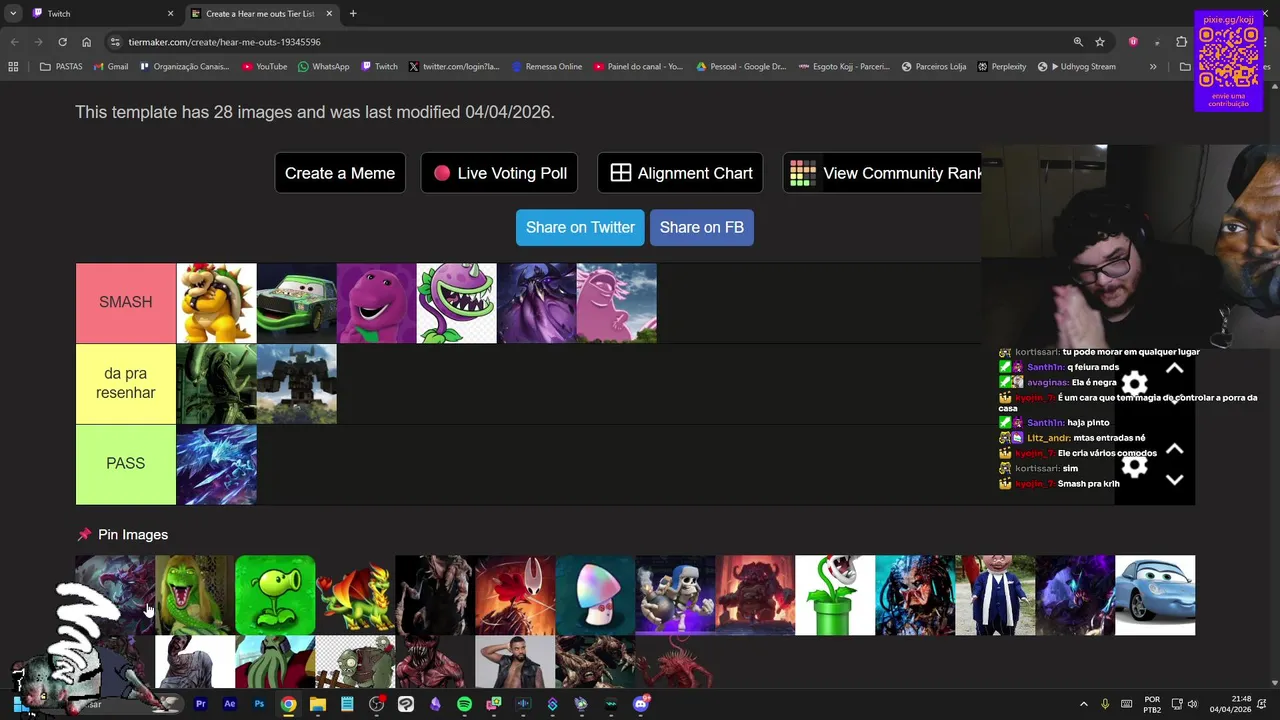Pick the glowing mushroom image
Image resolution: width=1280 pixels, height=720 pixels.
pyautogui.click(x=595, y=595)
